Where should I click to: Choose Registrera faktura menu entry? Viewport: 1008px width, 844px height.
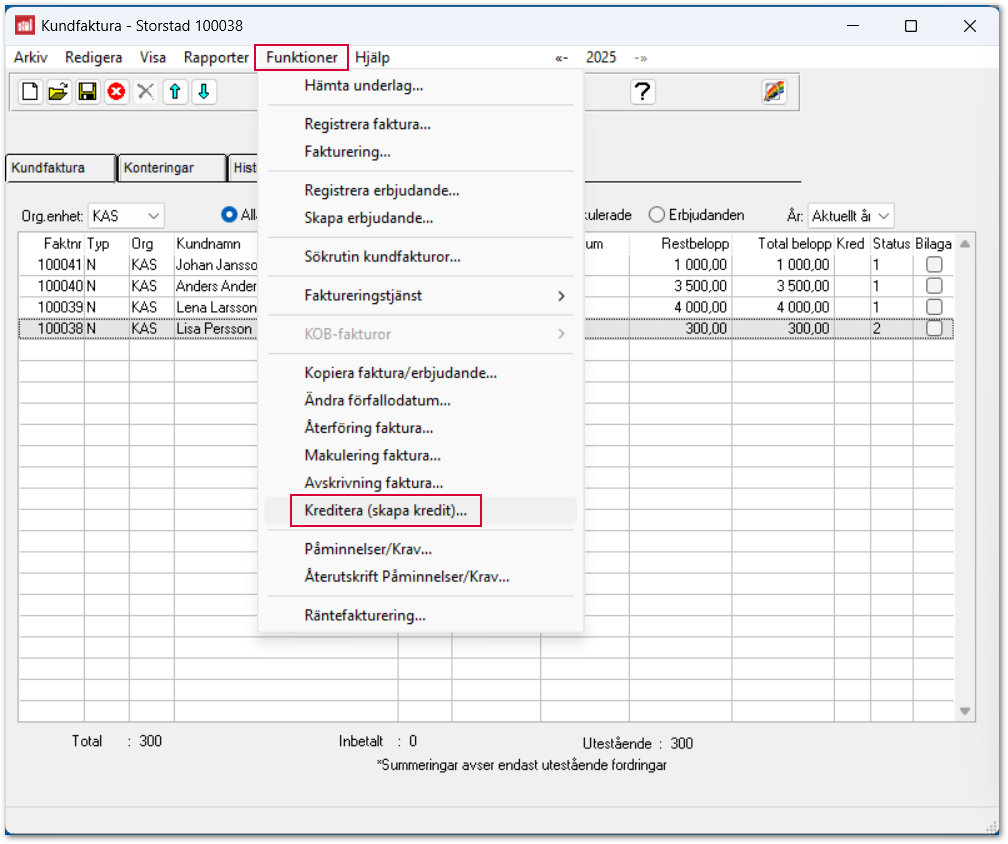pos(420,124)
